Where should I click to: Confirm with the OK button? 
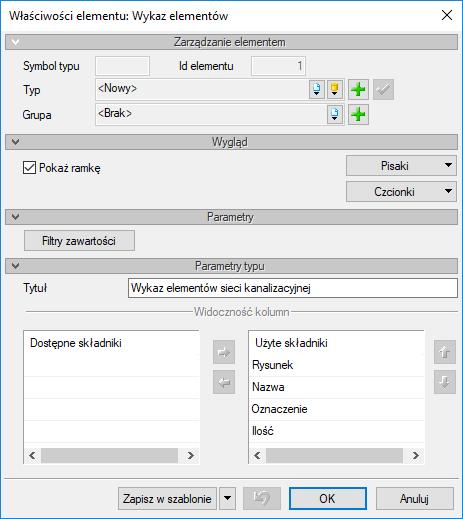pos(328,498)
